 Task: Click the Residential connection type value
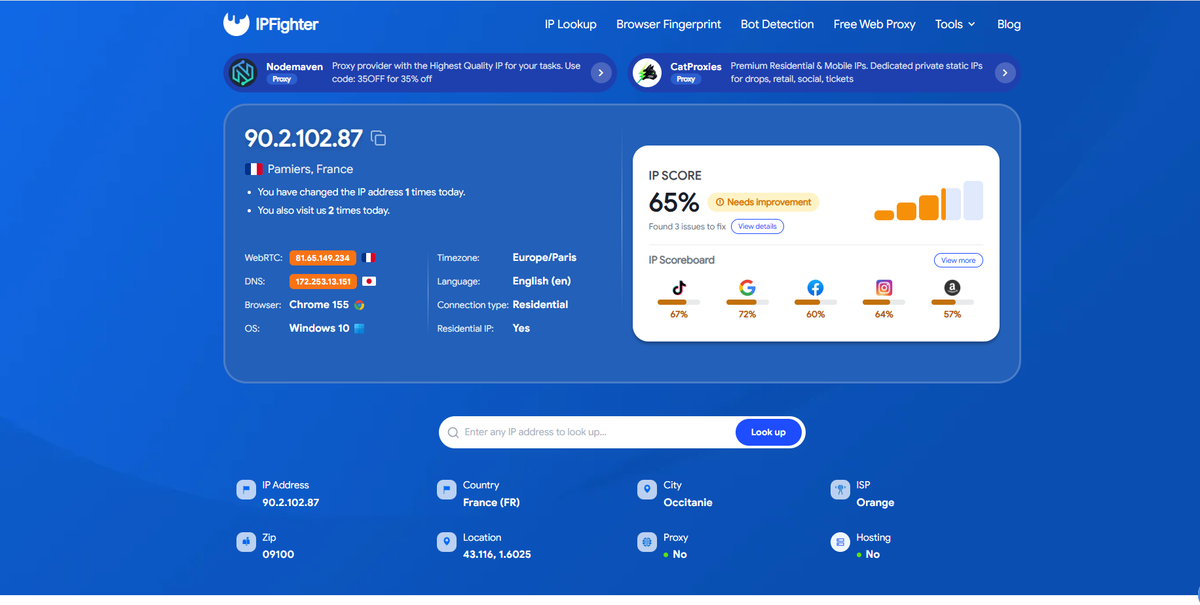(x=540, y=304)
